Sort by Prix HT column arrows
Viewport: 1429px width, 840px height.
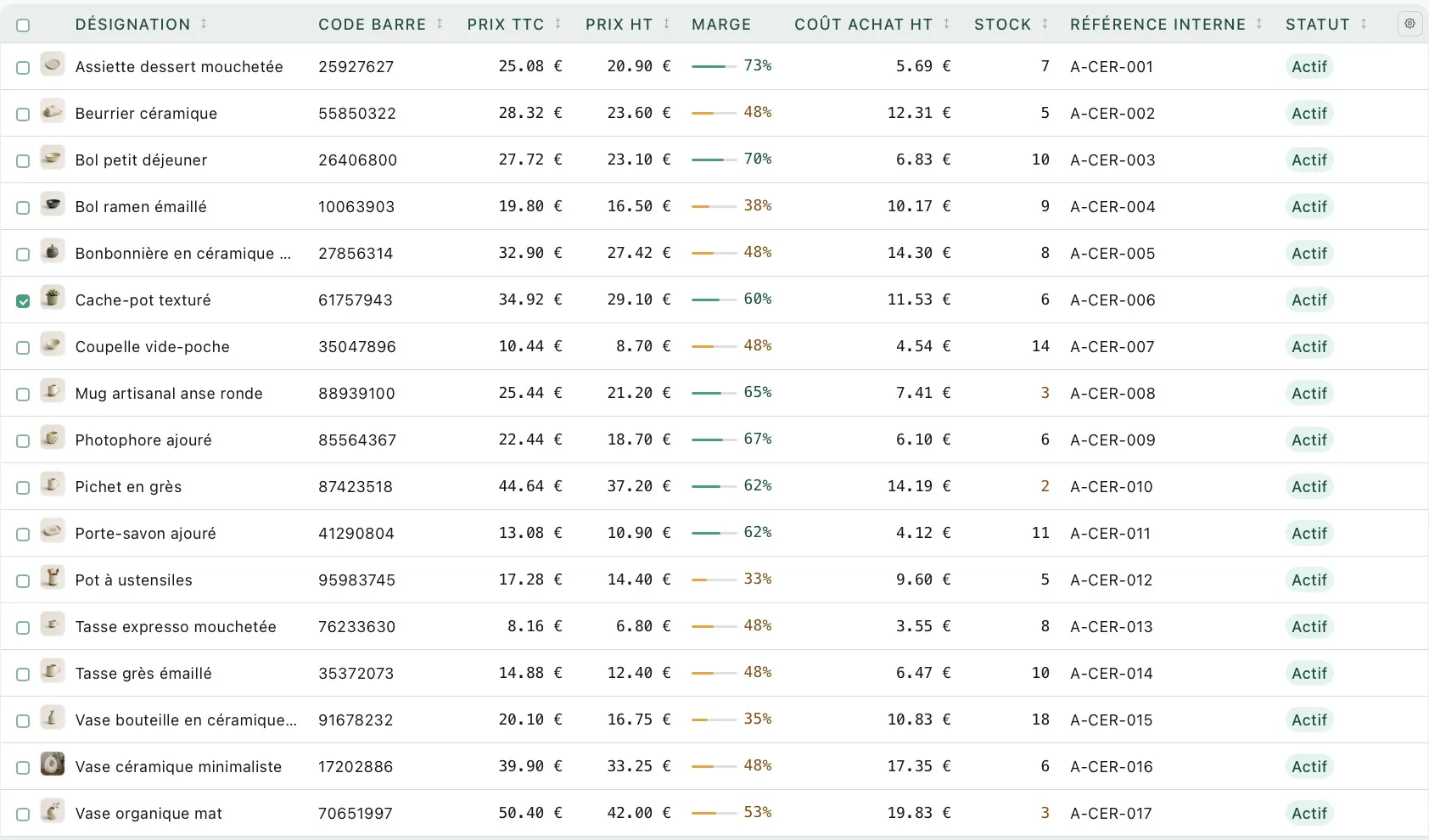tap(666, 25)
